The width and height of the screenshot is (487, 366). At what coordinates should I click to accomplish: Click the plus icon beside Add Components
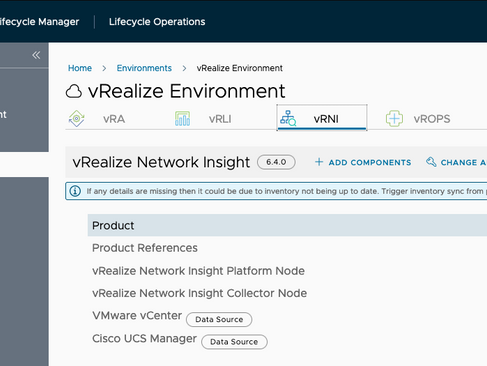pyautogui.click(x=319, y=162)
